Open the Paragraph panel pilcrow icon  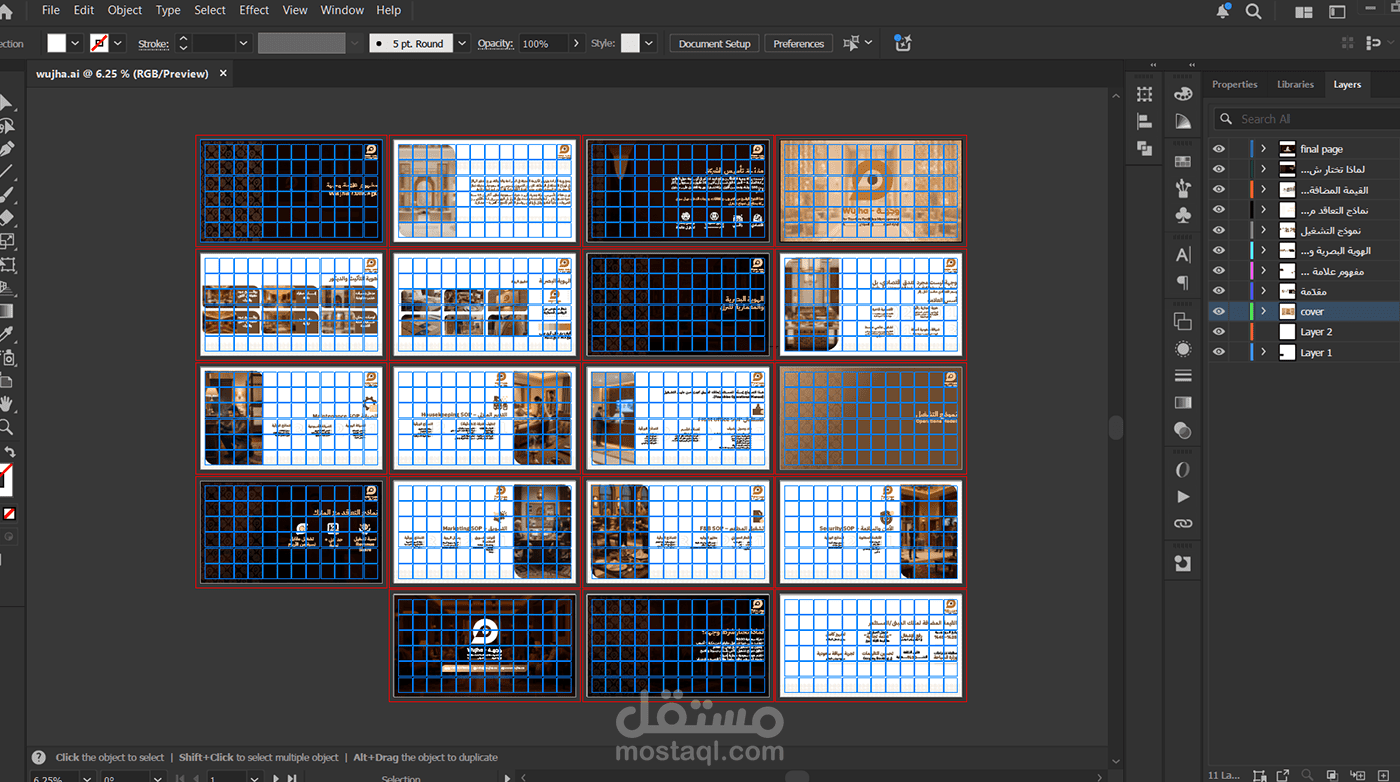pos(1183,283)
